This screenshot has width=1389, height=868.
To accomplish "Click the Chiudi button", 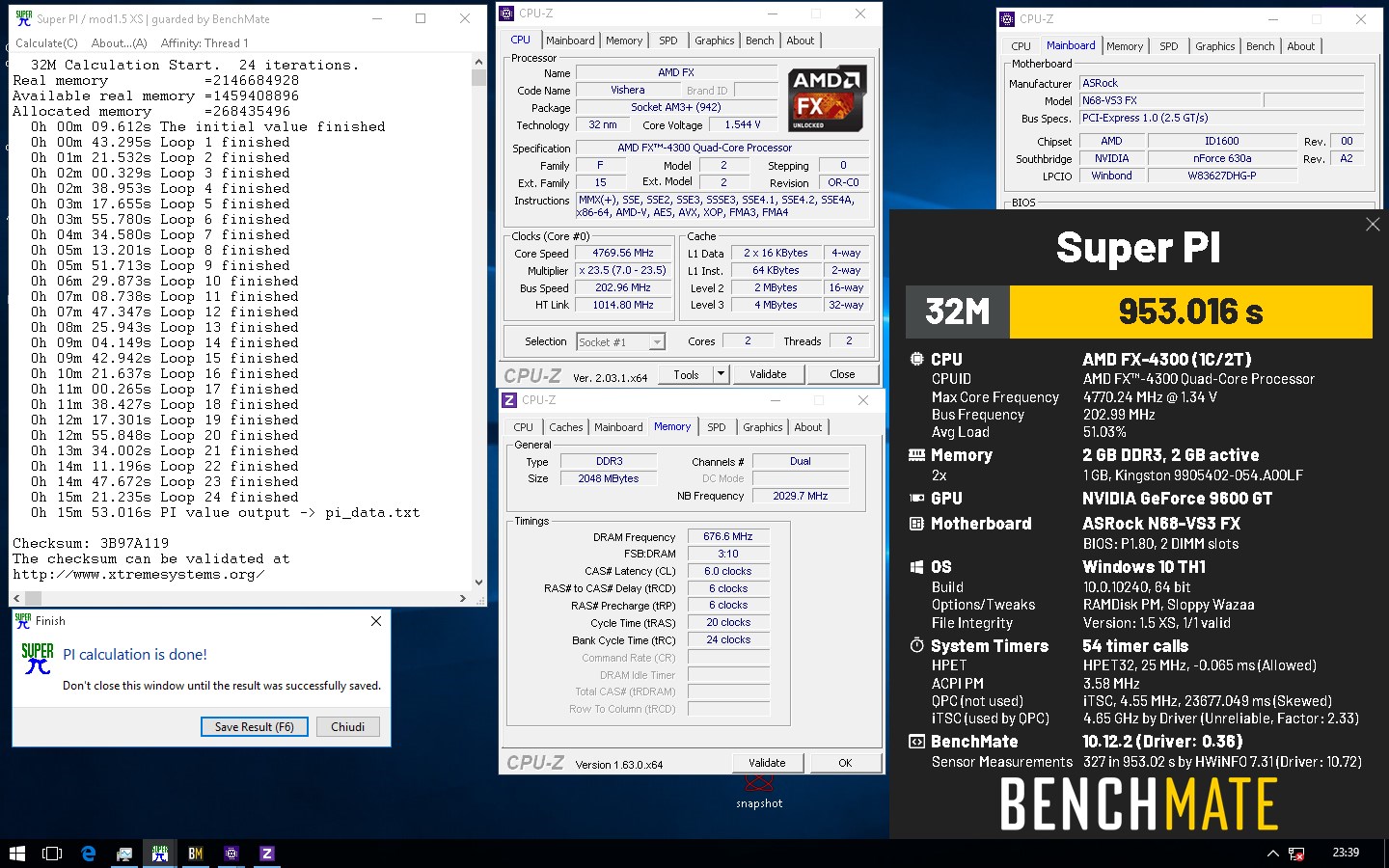I will (348, 727).
